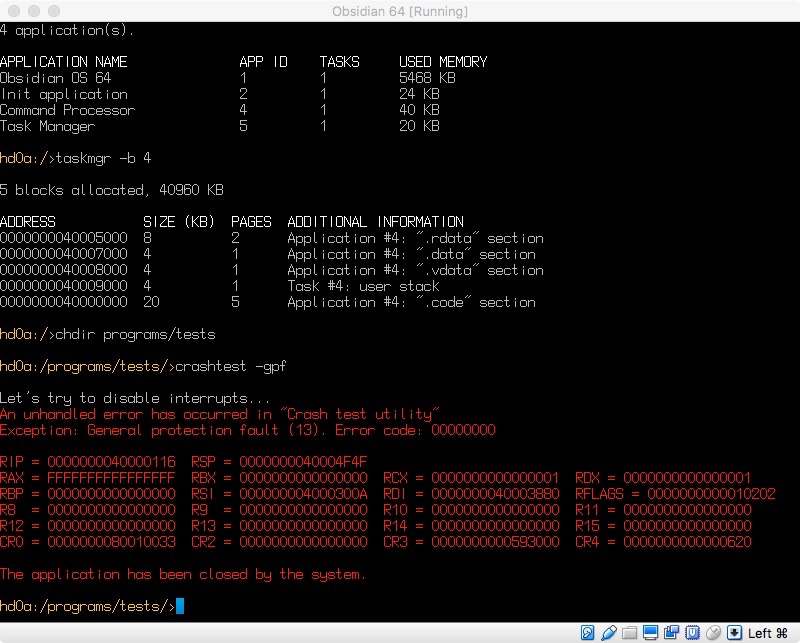Click the USED MEMORY column header

tap(443, 62)
